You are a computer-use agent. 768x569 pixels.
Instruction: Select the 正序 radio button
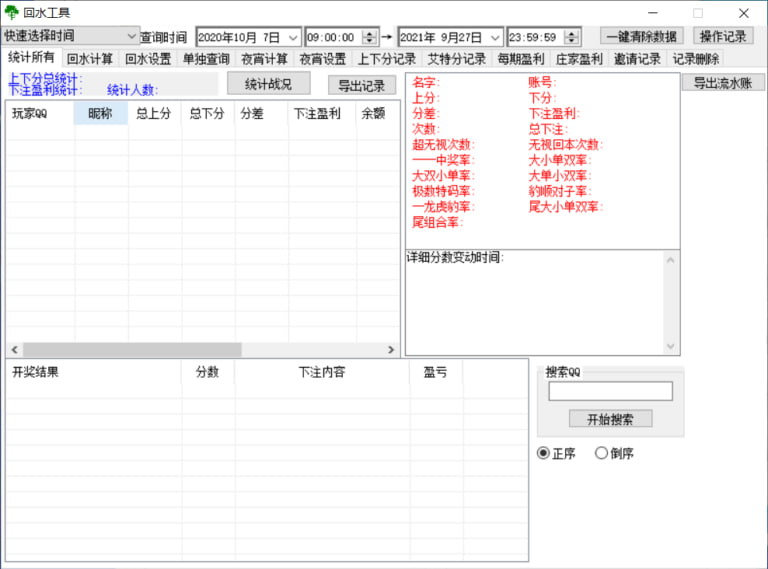coord(544,453)
